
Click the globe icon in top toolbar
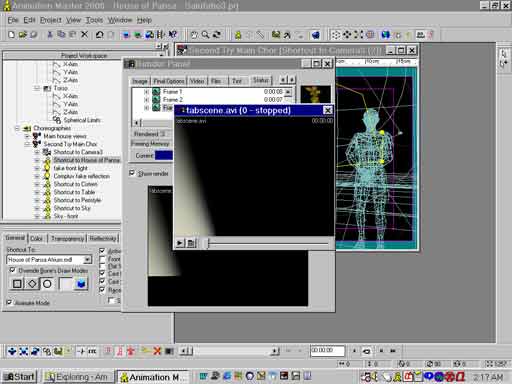(386, 35)
